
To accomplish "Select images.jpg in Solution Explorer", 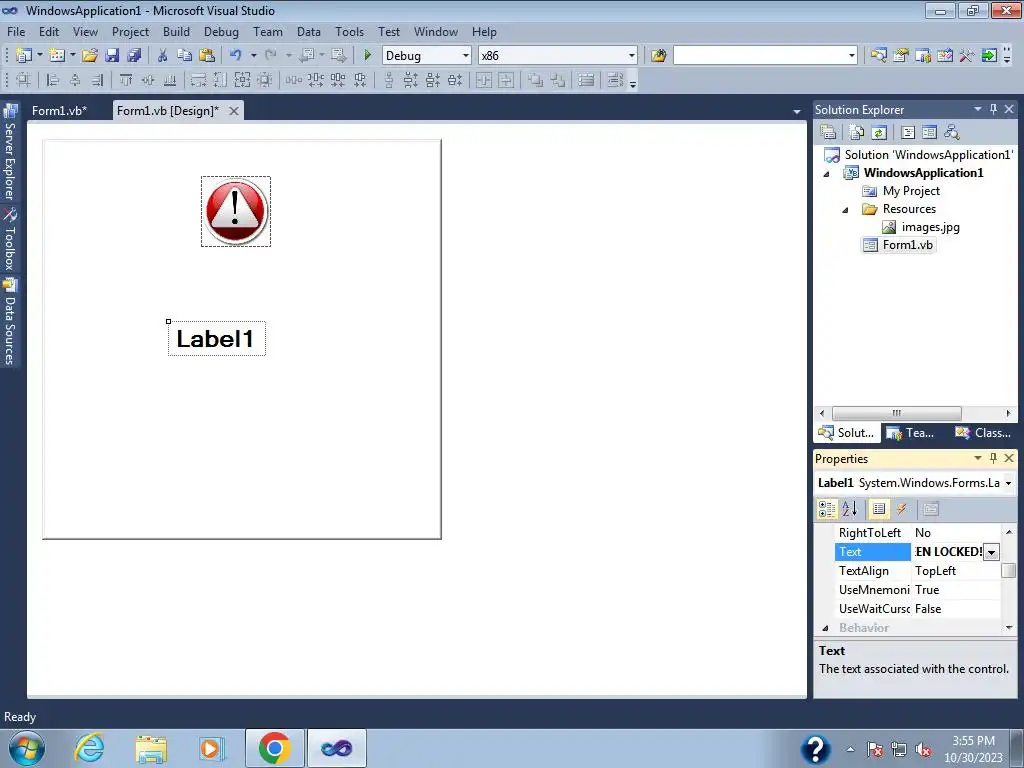I will pos(930,227).
